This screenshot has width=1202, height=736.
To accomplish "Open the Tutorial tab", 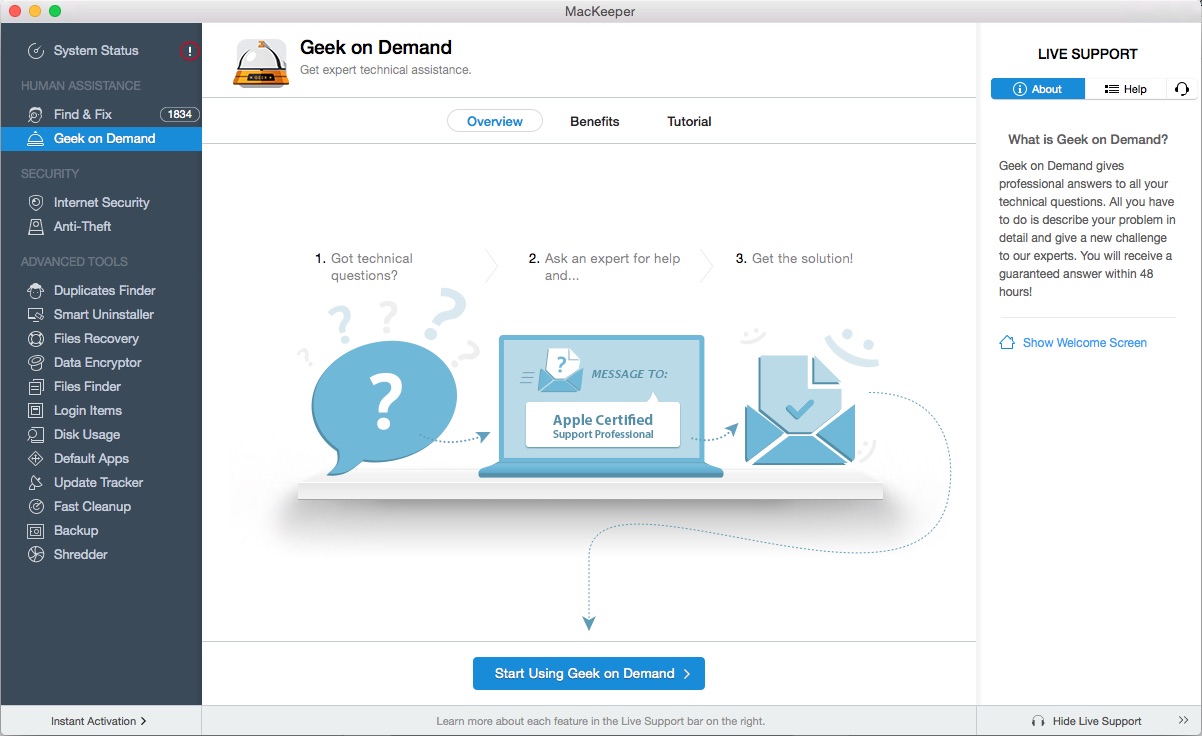I will [x=689, y=121].
